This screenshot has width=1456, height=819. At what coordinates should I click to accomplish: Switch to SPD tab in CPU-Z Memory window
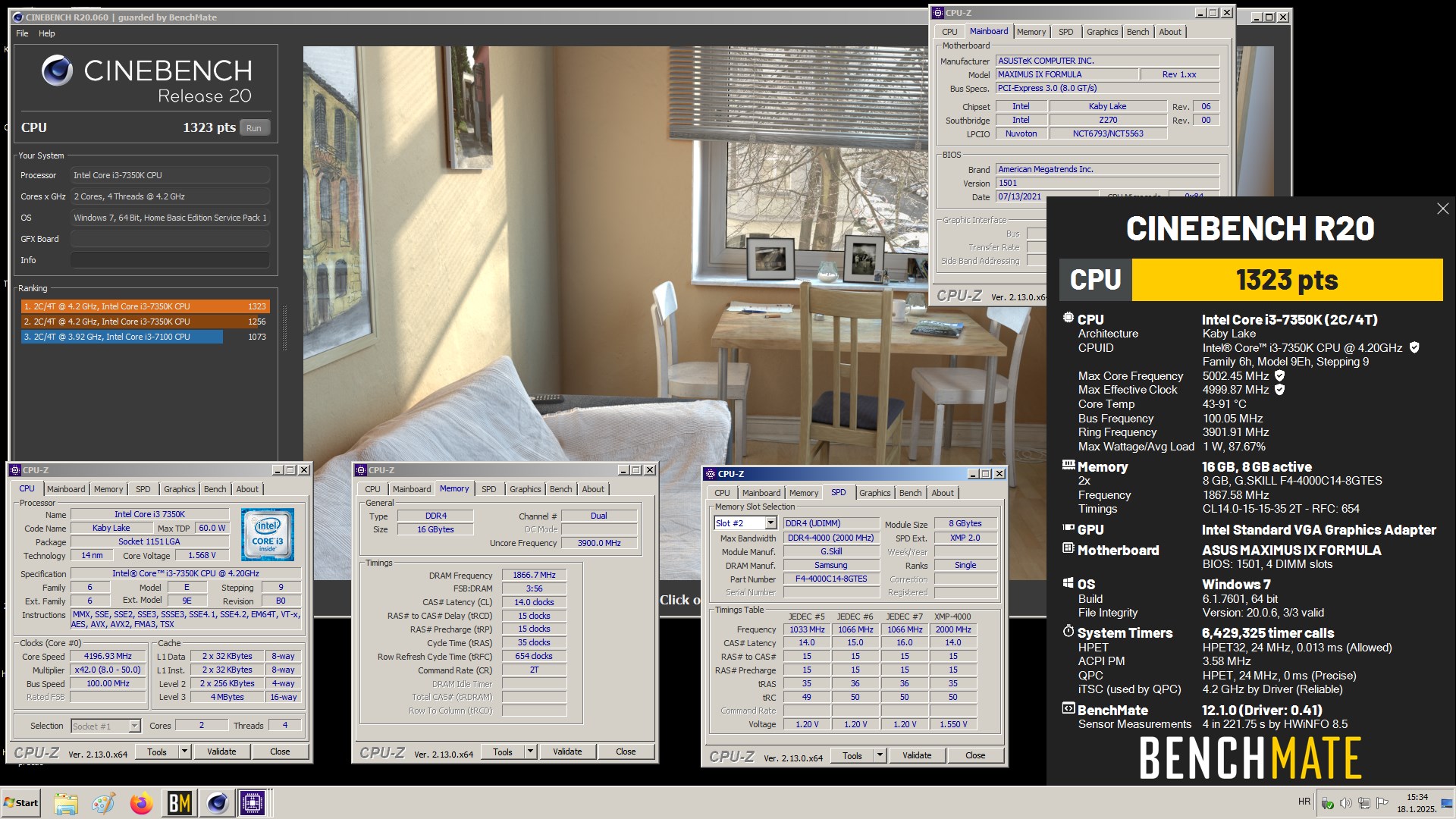coord(488,489)
